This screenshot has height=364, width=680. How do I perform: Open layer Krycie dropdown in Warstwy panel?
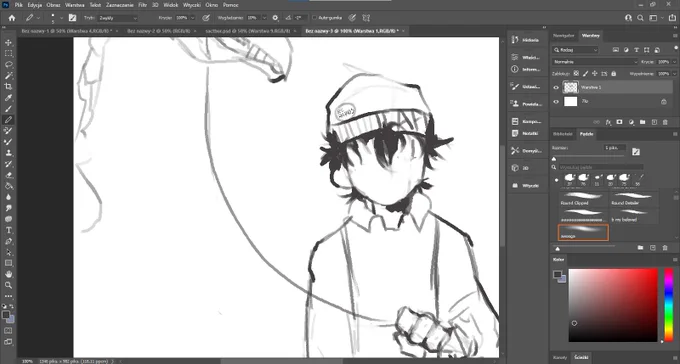point(674,62)
